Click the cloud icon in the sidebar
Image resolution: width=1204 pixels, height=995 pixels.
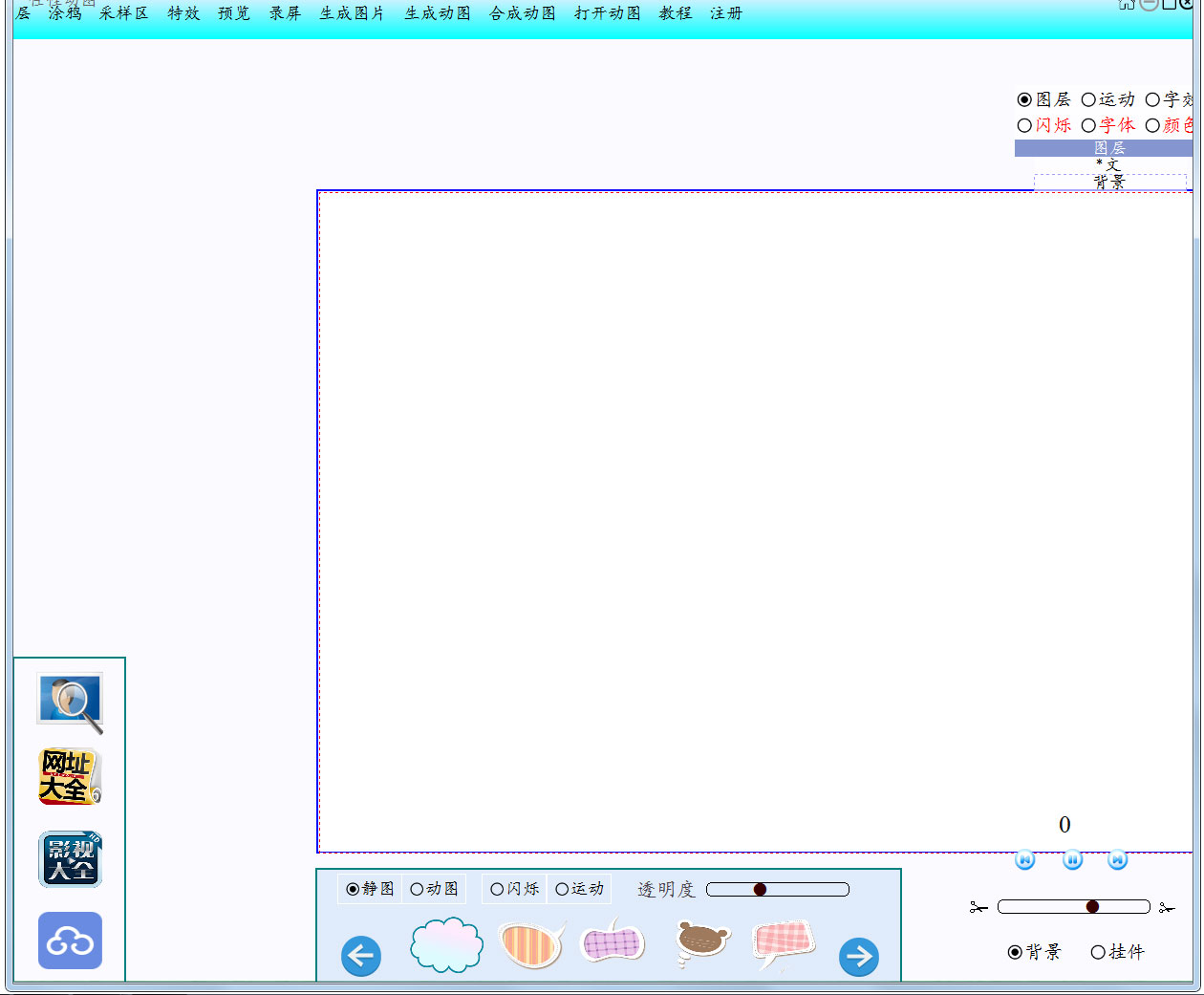tap(69, 941)
